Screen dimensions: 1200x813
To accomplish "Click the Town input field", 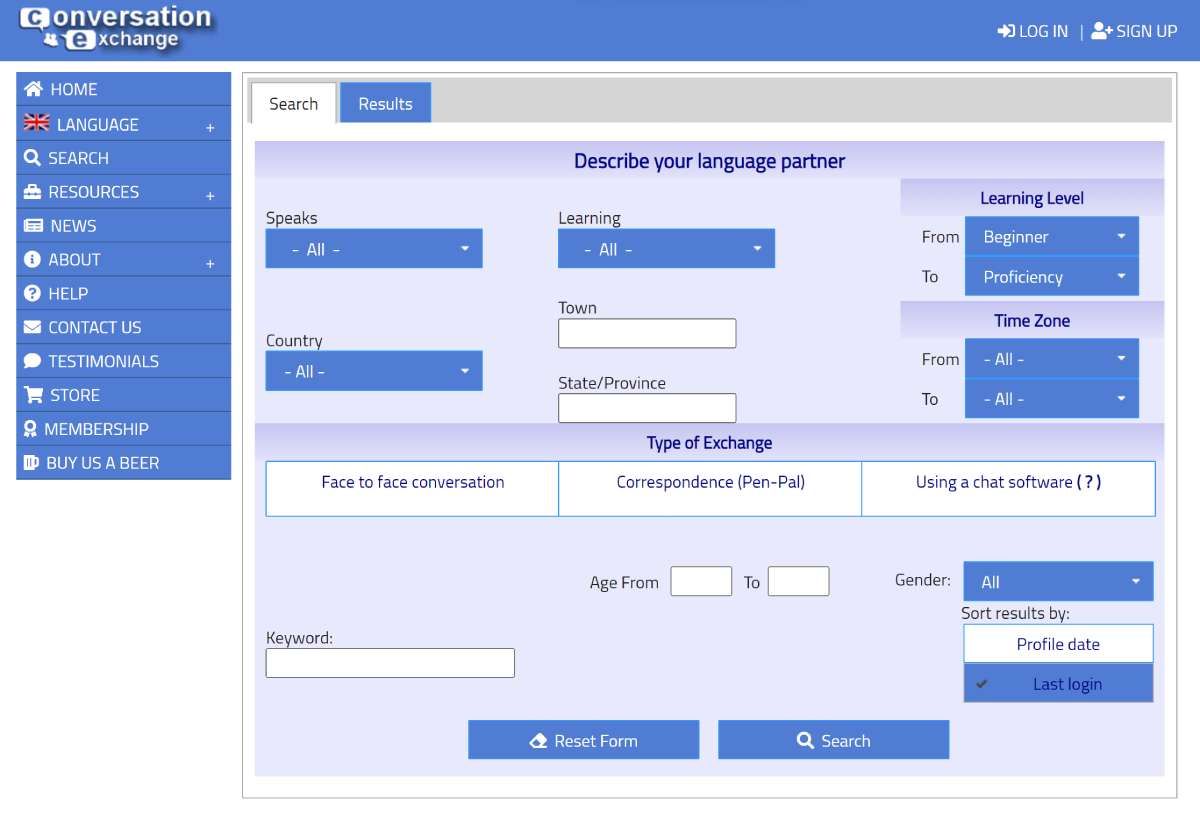I will pyautogui.click(x=647, y=334).
